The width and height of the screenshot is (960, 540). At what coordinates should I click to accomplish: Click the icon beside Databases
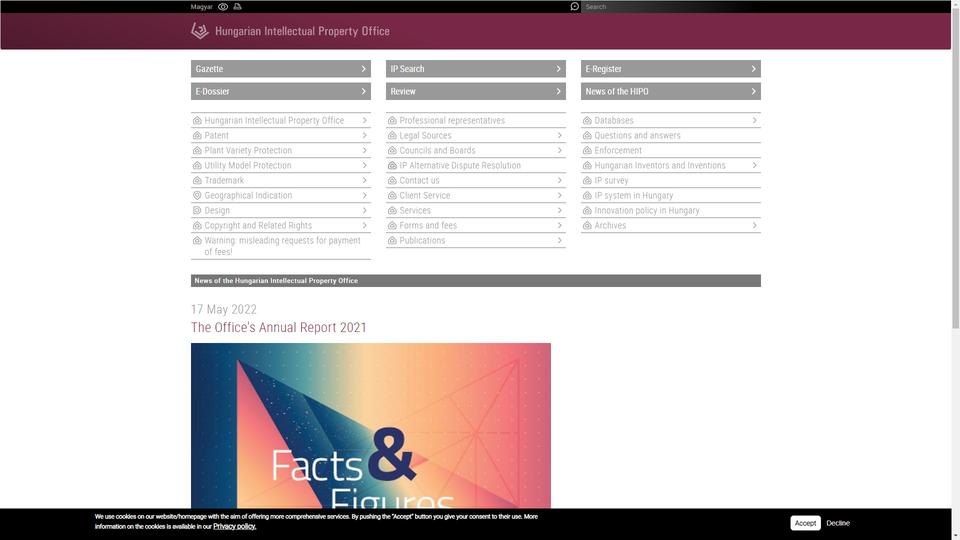coord(587,121)
